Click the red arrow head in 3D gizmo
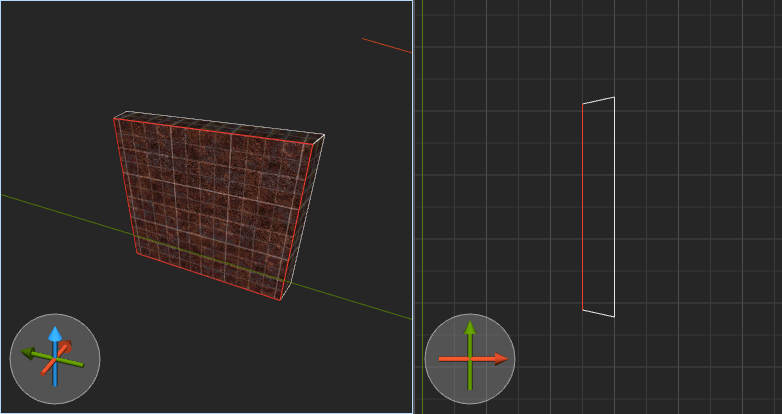The height and width of the screenshot is (414, 782). coord(65,346)
